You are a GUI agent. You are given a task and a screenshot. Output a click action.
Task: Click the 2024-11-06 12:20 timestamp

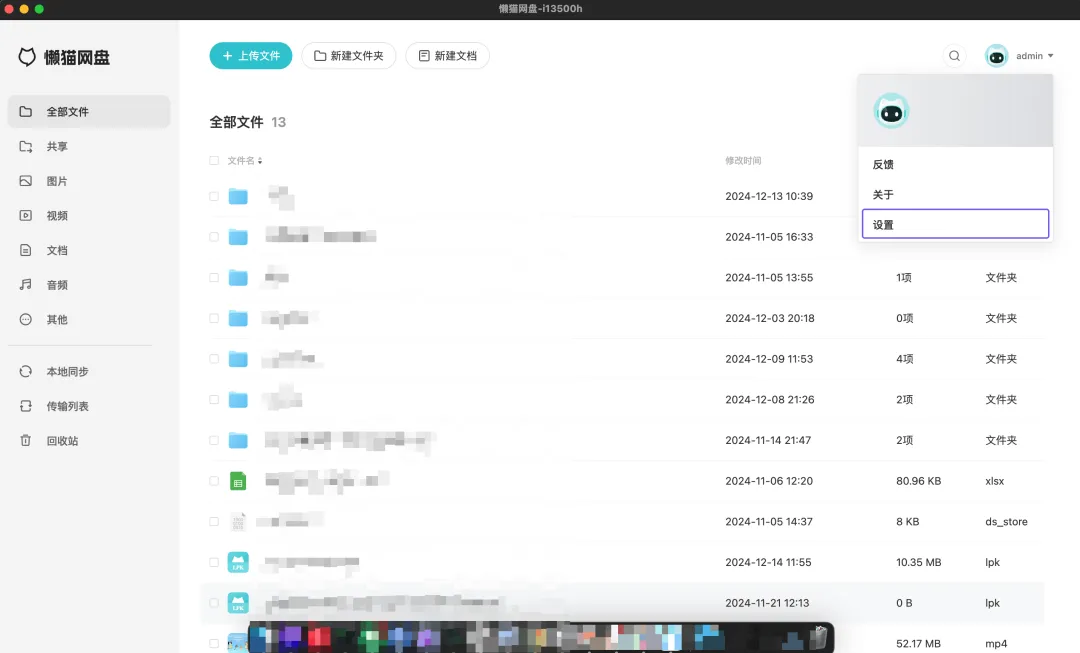[x=769, y=481]
